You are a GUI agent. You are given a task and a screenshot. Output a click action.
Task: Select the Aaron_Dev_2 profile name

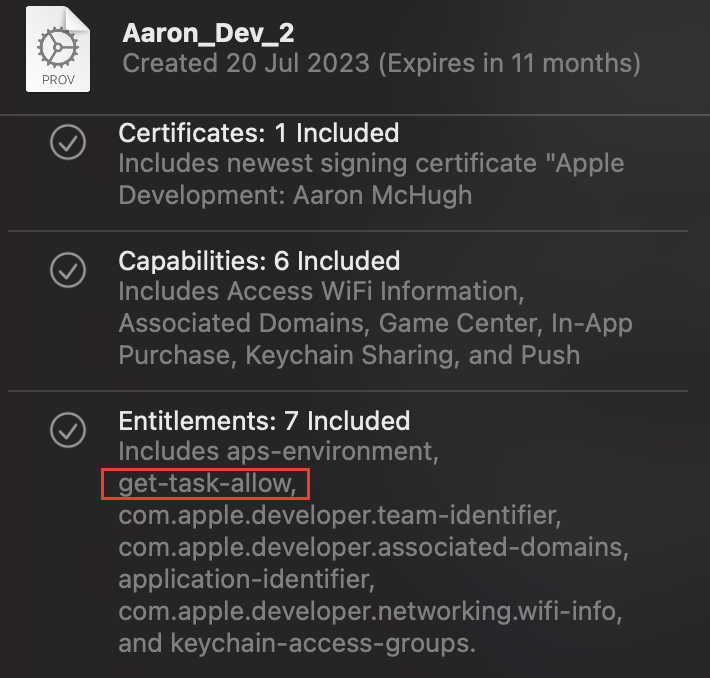(x=208, y=33)
